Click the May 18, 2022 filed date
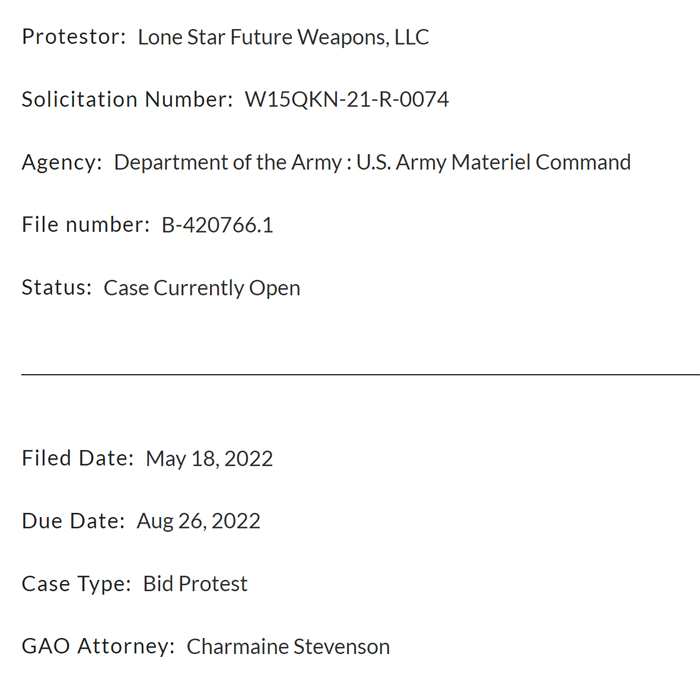This screenshot has height=689, width=700. pos(209,459)
